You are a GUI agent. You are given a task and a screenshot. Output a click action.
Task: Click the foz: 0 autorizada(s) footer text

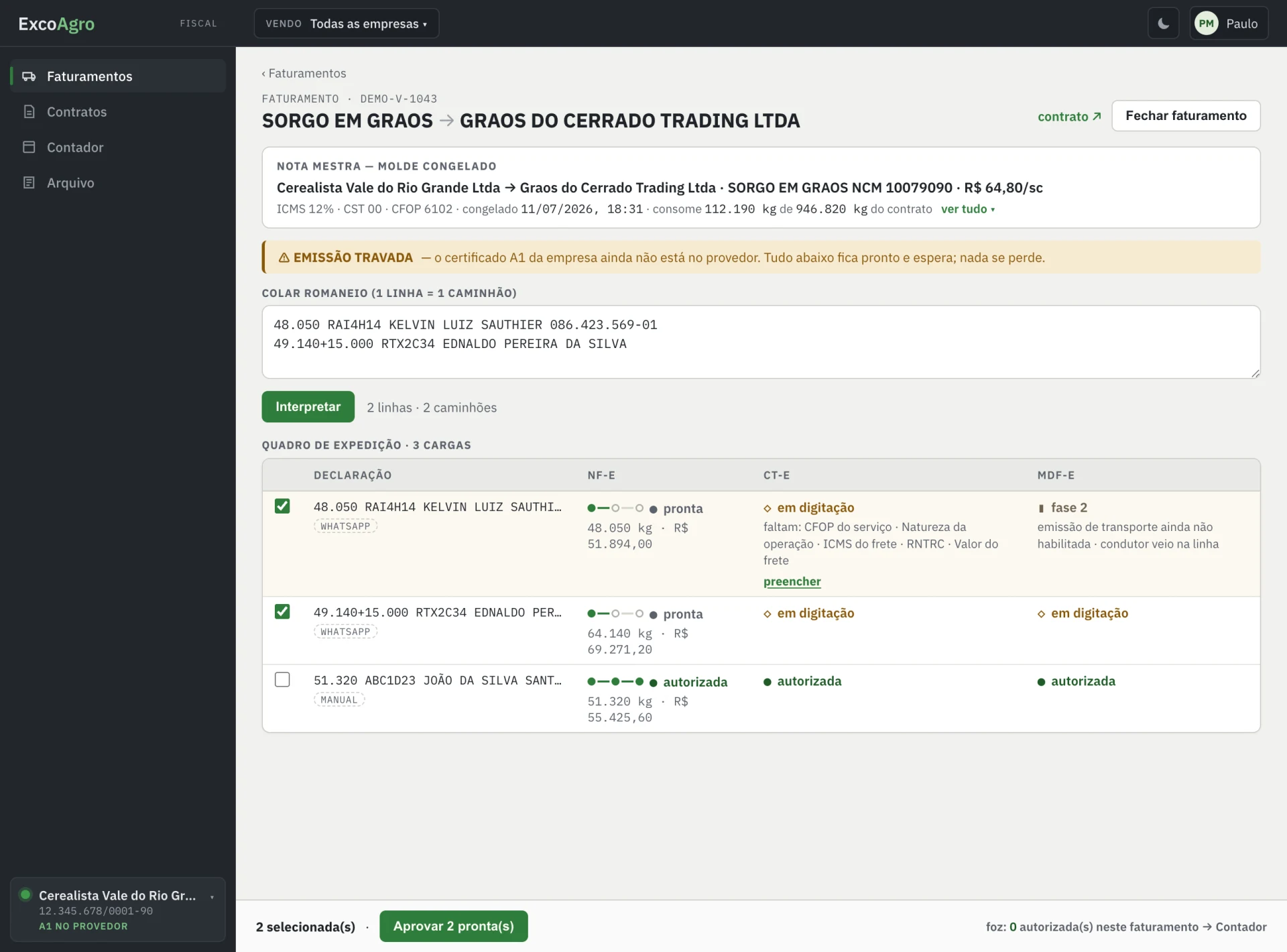[x=1126, y=927]
